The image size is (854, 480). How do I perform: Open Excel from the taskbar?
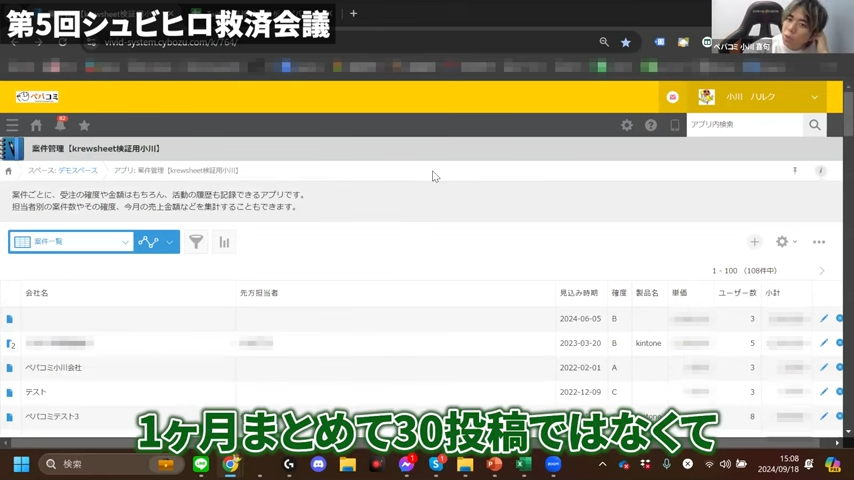pyautogui.click(x=523, y=464)
